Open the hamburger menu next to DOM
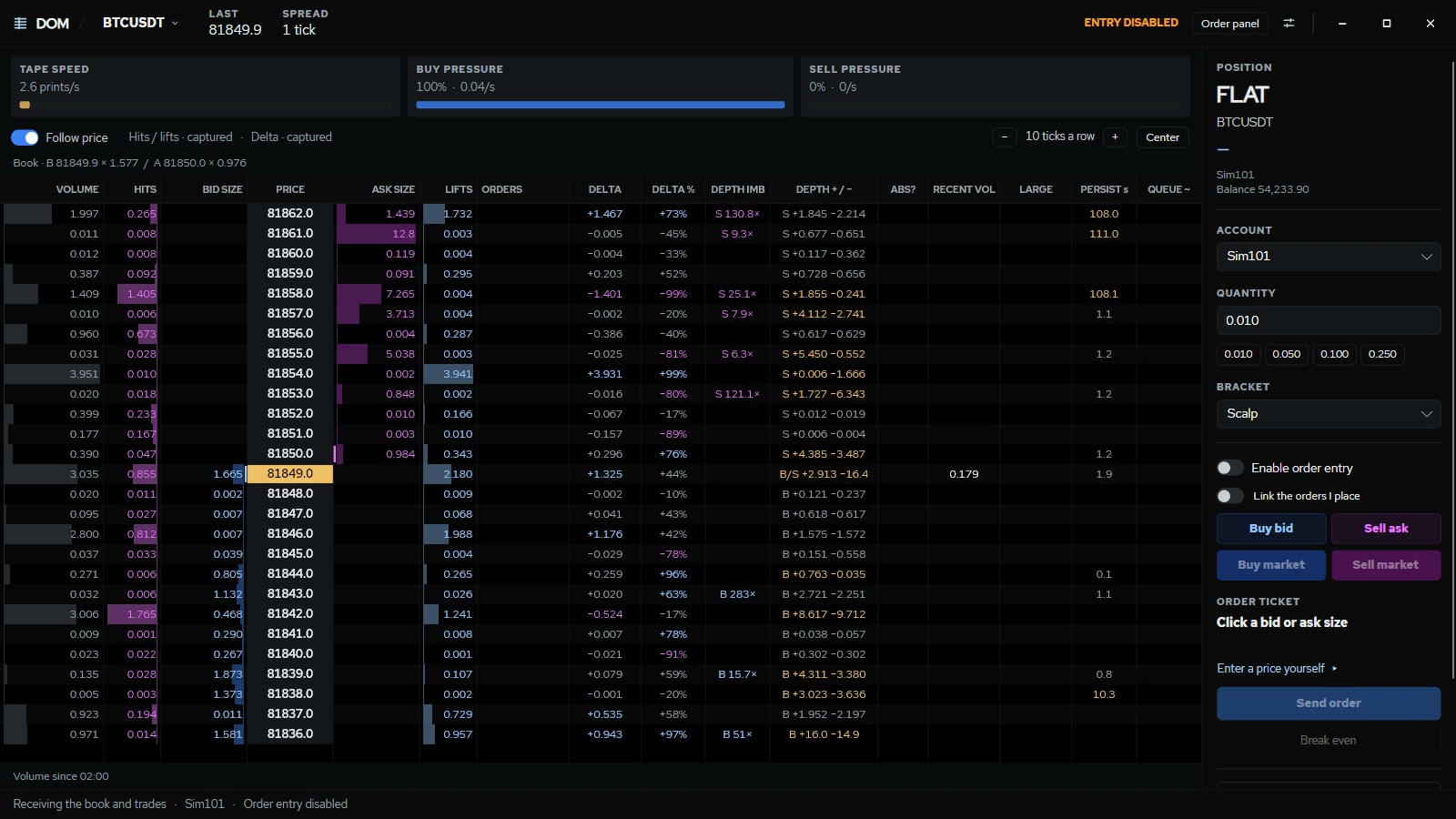 pos(20,24)
